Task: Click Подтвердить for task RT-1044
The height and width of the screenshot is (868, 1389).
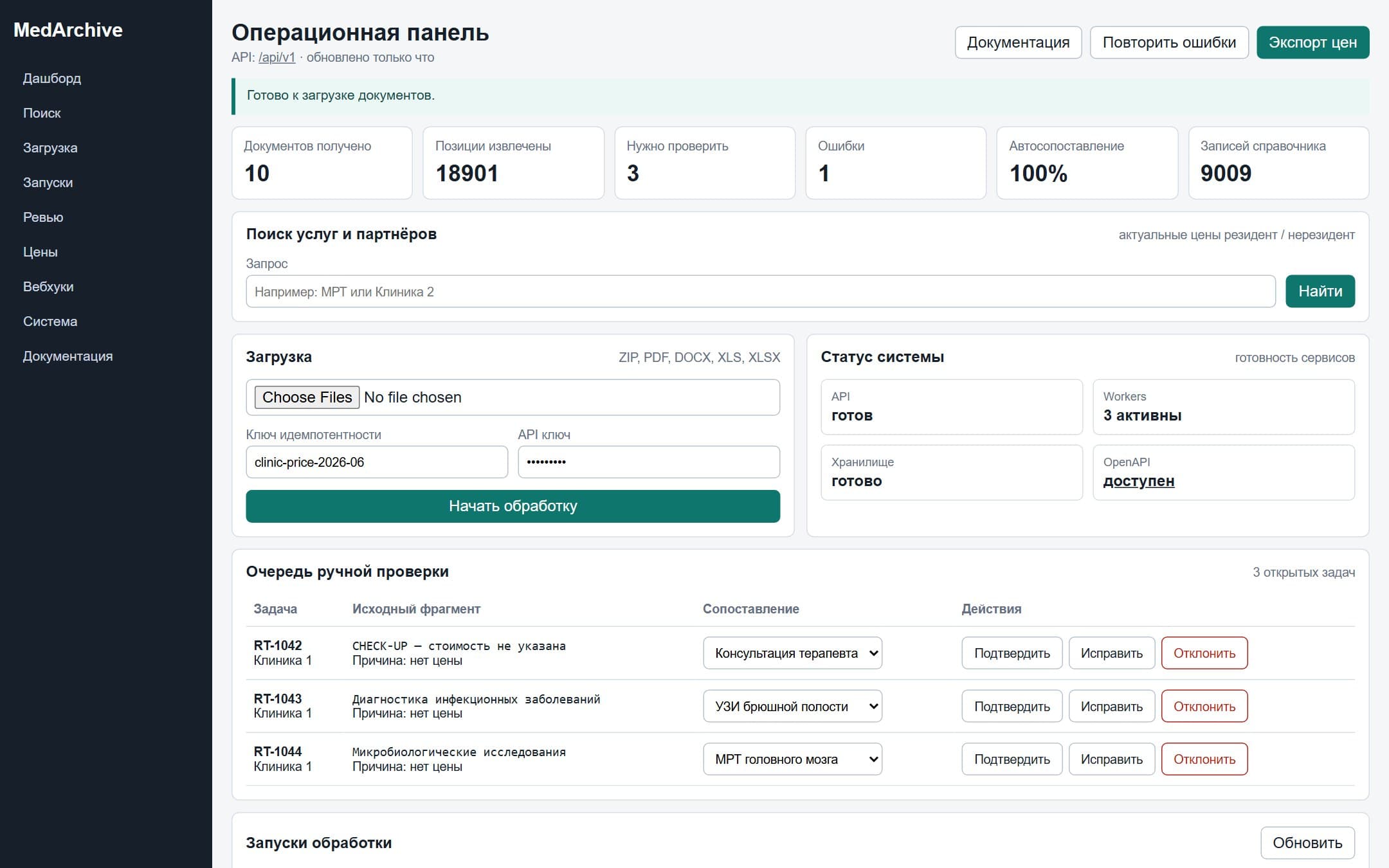Action: coord(1012,759)
